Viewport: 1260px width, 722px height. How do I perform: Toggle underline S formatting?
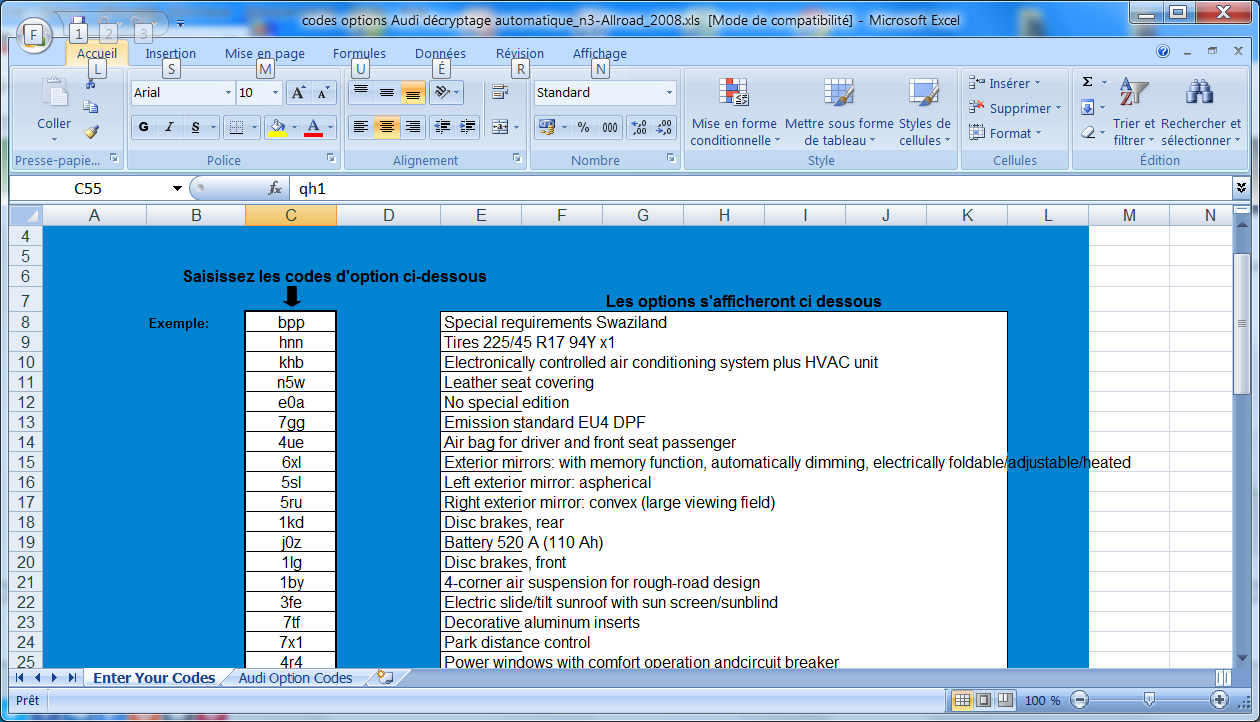point(195,127)
